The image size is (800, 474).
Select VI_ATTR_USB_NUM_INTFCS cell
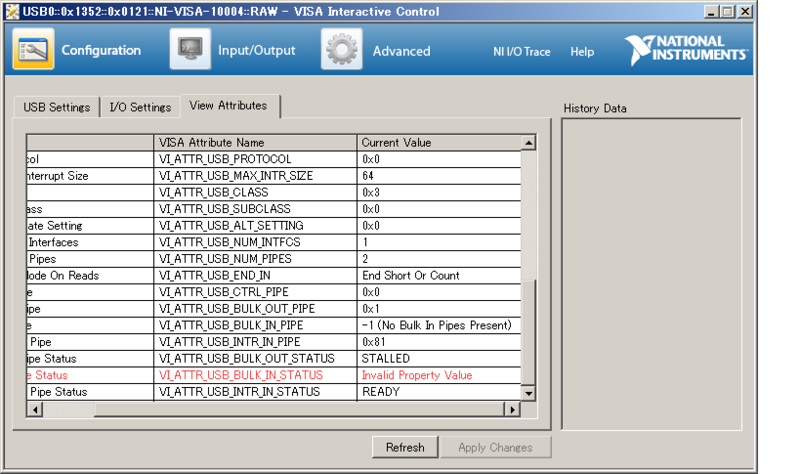click(255, 242)
